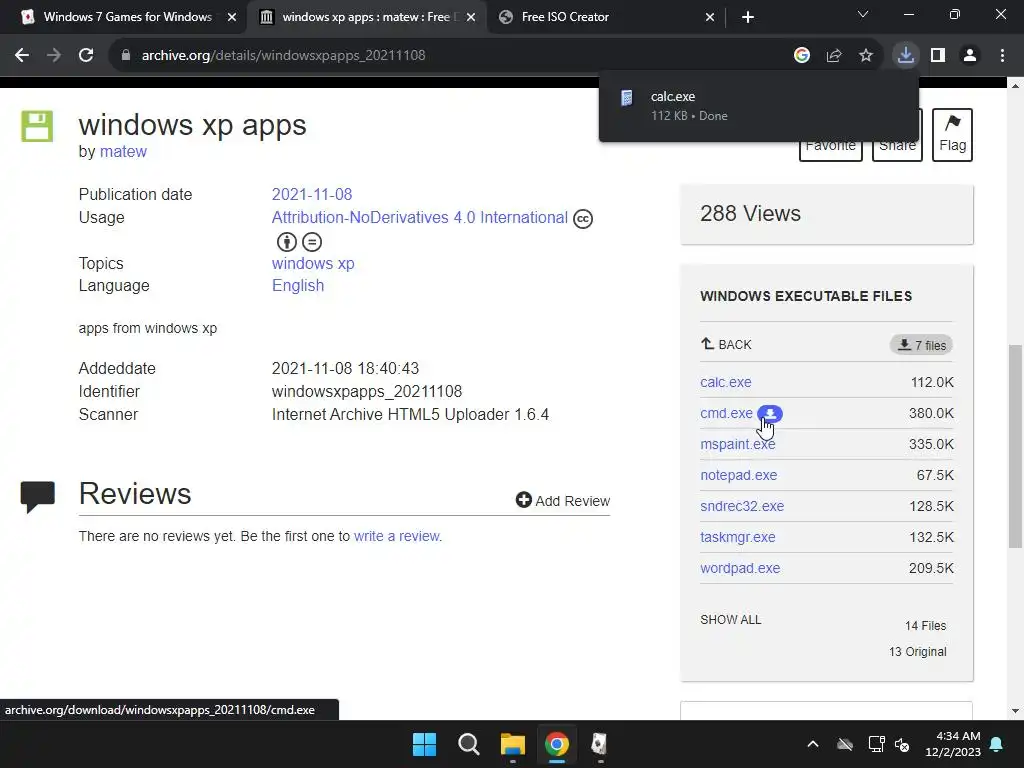
Task: Close the windows xp apps tab
Action: coord(471,17)
